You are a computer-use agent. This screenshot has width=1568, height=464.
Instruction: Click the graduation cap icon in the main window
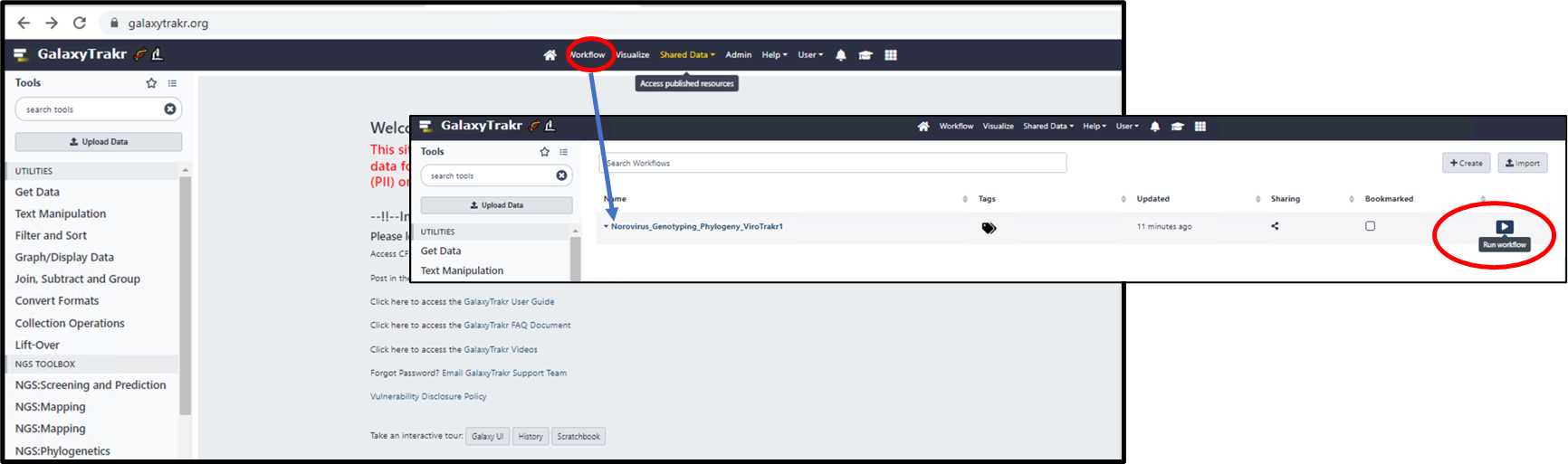[x=865, y=55]
